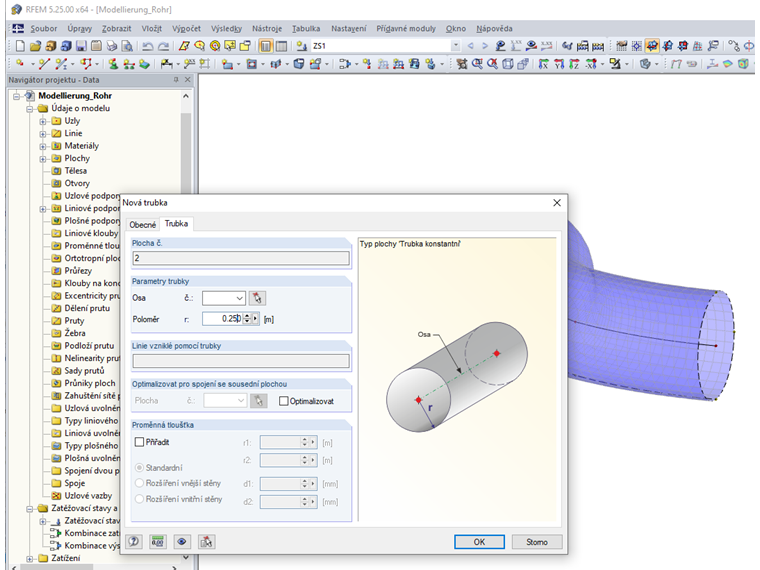Viewport: 760px width, 570px height.
Task: Click the help icon in dialog footer
Action: point(134,541)
